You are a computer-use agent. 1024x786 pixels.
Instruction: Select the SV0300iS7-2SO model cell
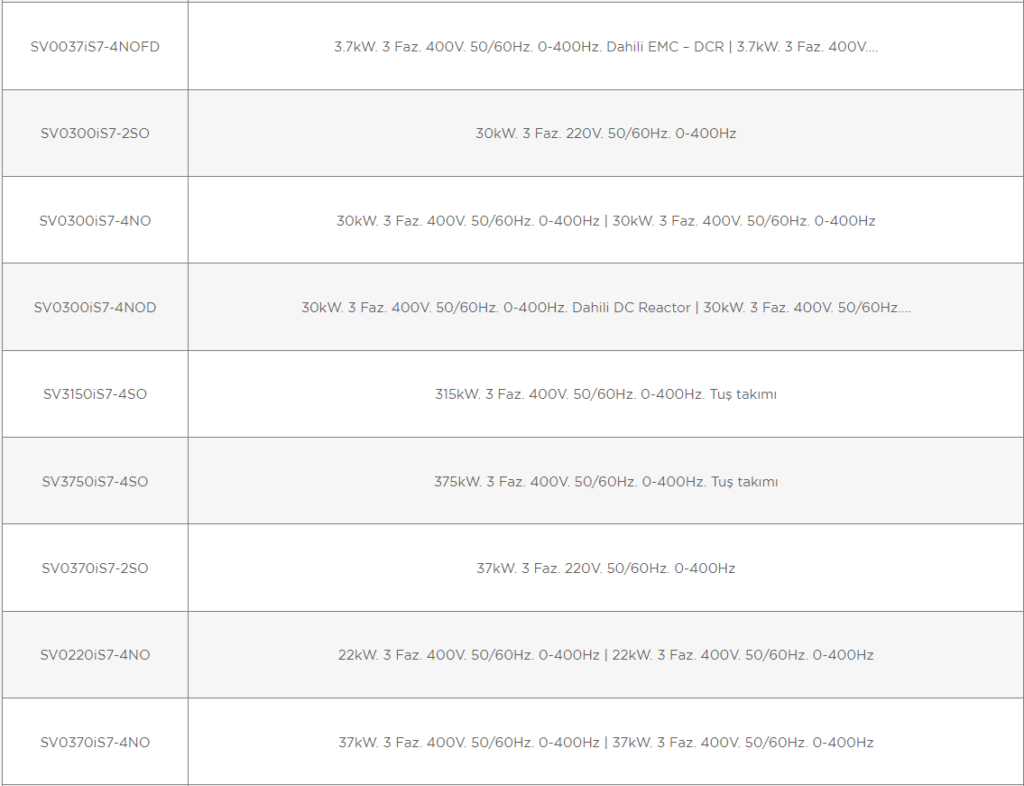tap(95, 133)
